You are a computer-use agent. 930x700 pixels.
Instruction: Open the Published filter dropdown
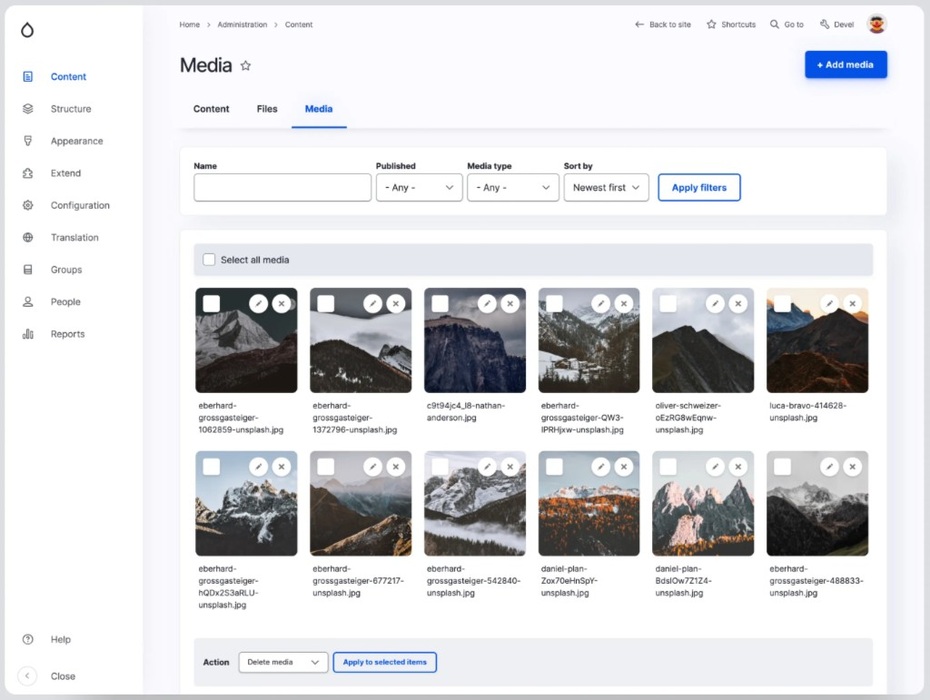[x=419, y=188]
